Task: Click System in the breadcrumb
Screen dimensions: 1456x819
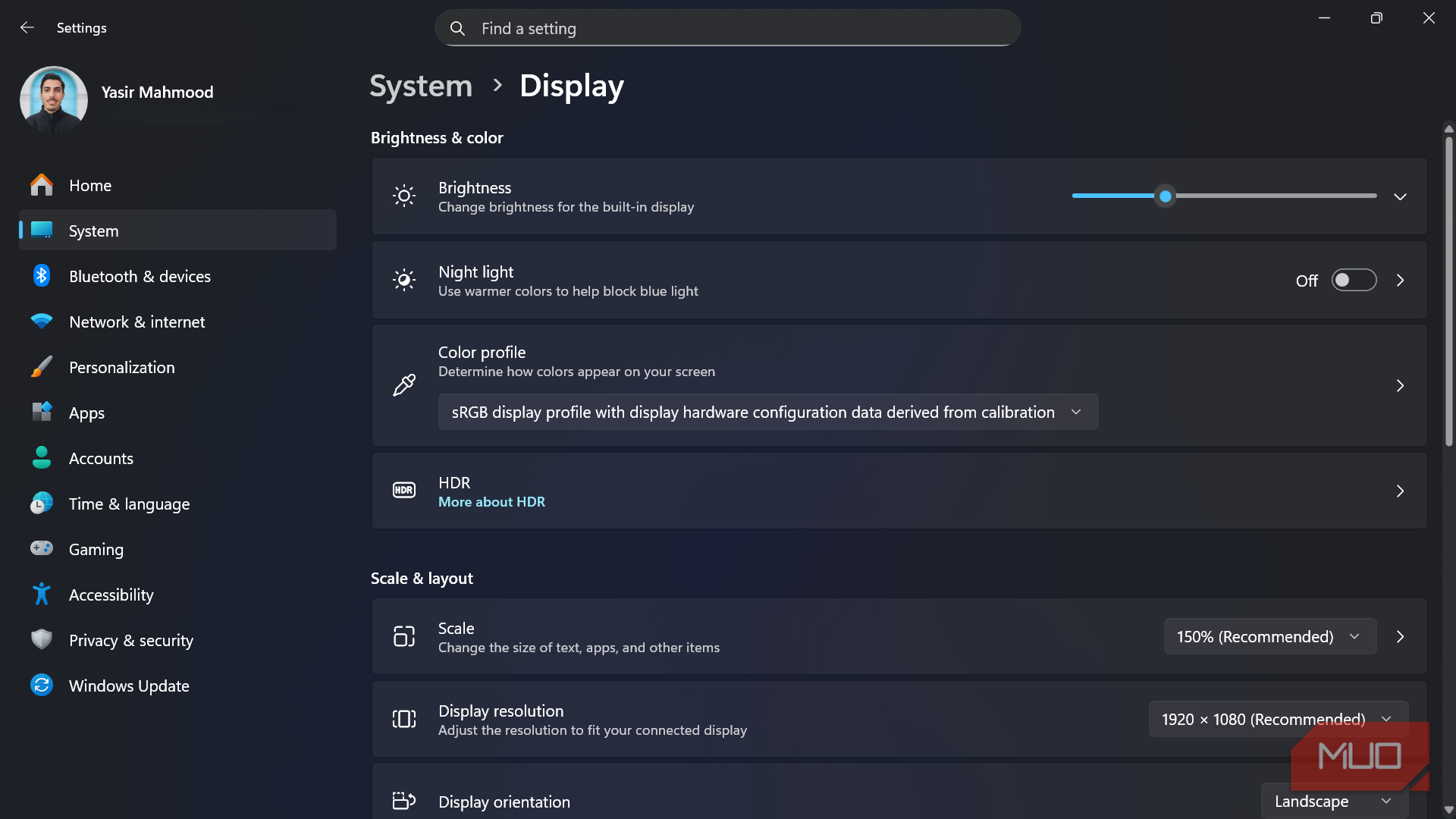Action: [x=421, y=86]
